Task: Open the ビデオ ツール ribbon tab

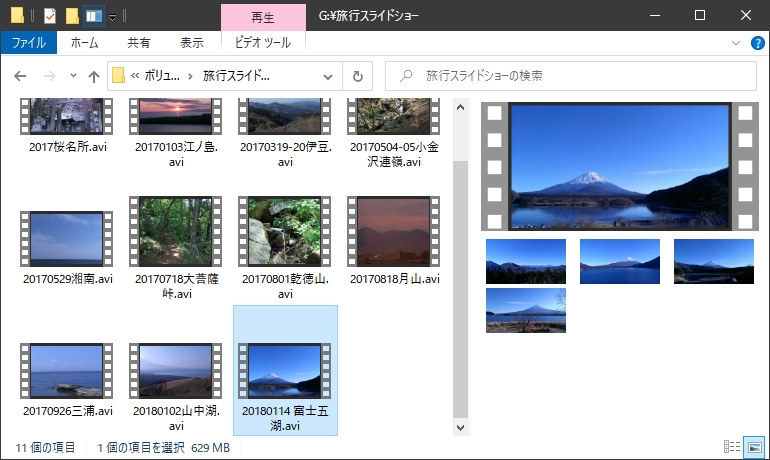Action: pyautogui.click(x=263, y=43)
